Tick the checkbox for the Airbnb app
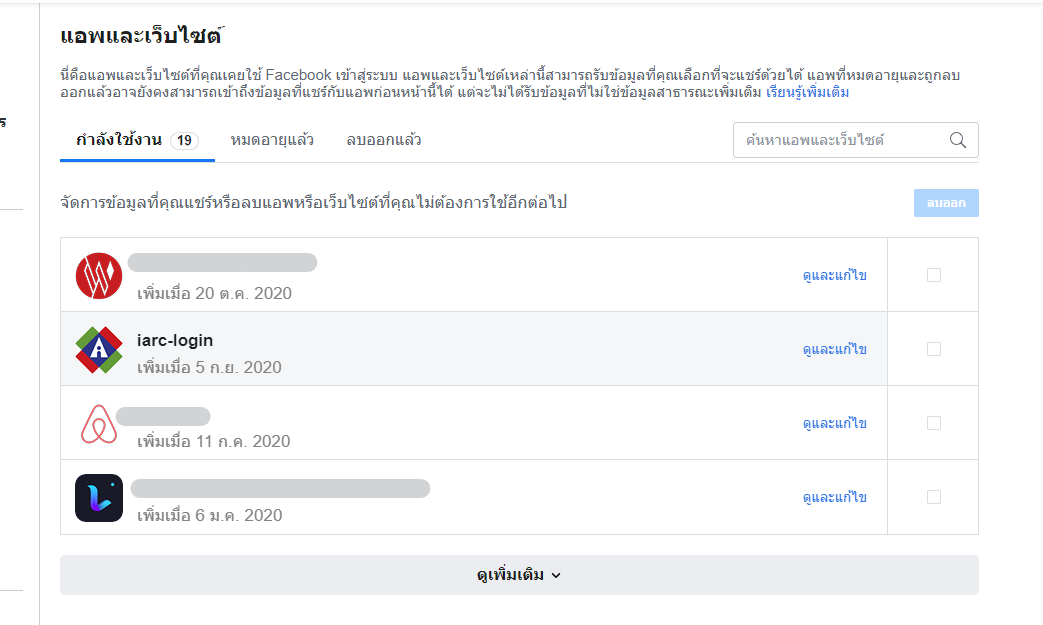Screen dimensions: 1043x625 [933, 422]
